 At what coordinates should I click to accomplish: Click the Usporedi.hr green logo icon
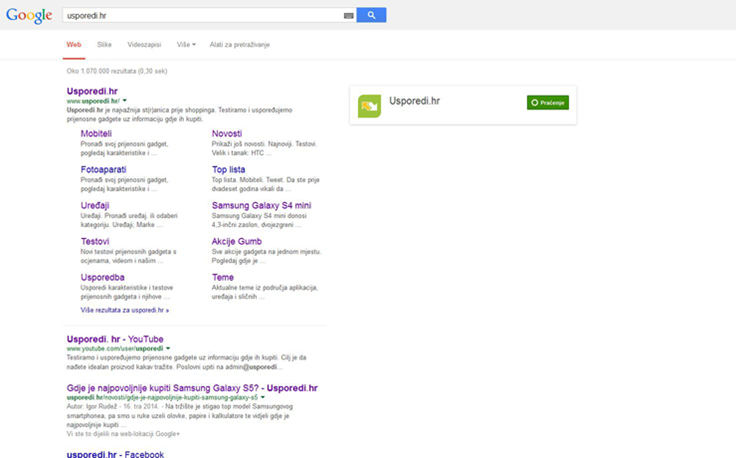[x=369, y=106]
